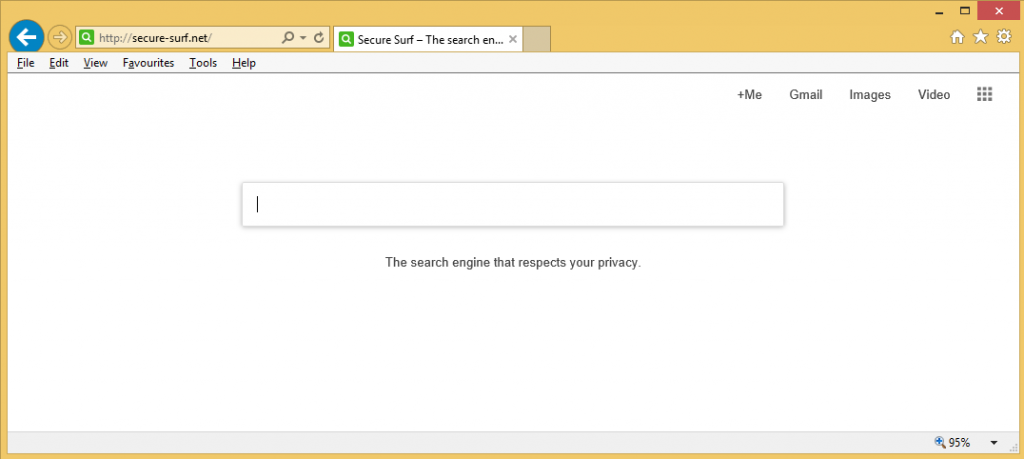The image size is (1024, 459).
Task: Open the zoom level dropdown arrow
Action: click(x=994, y=442)
